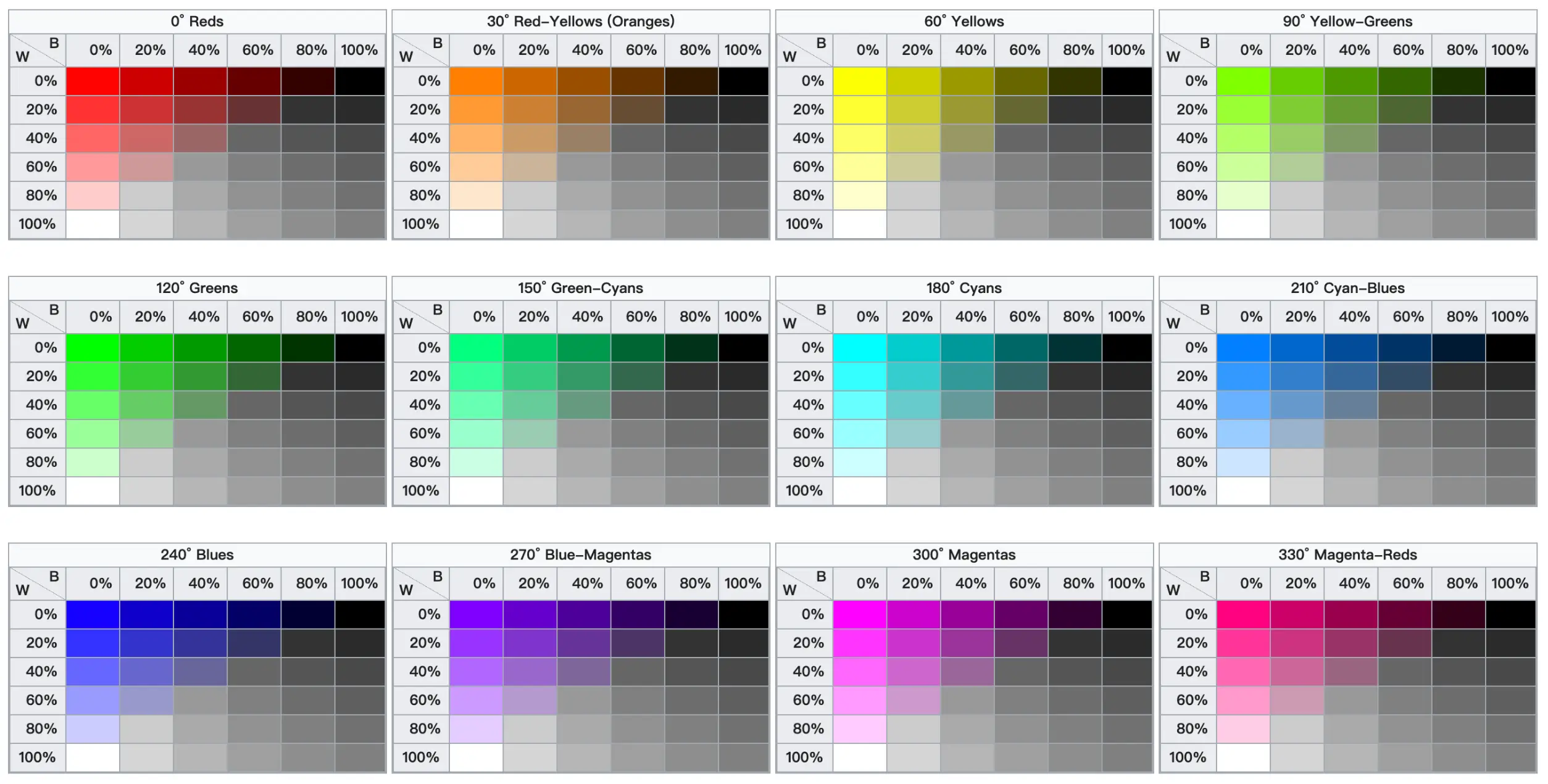Pick 0% white, 60% black swatch in Blue-Magentas
The image size is (1548, 784).
638,614
